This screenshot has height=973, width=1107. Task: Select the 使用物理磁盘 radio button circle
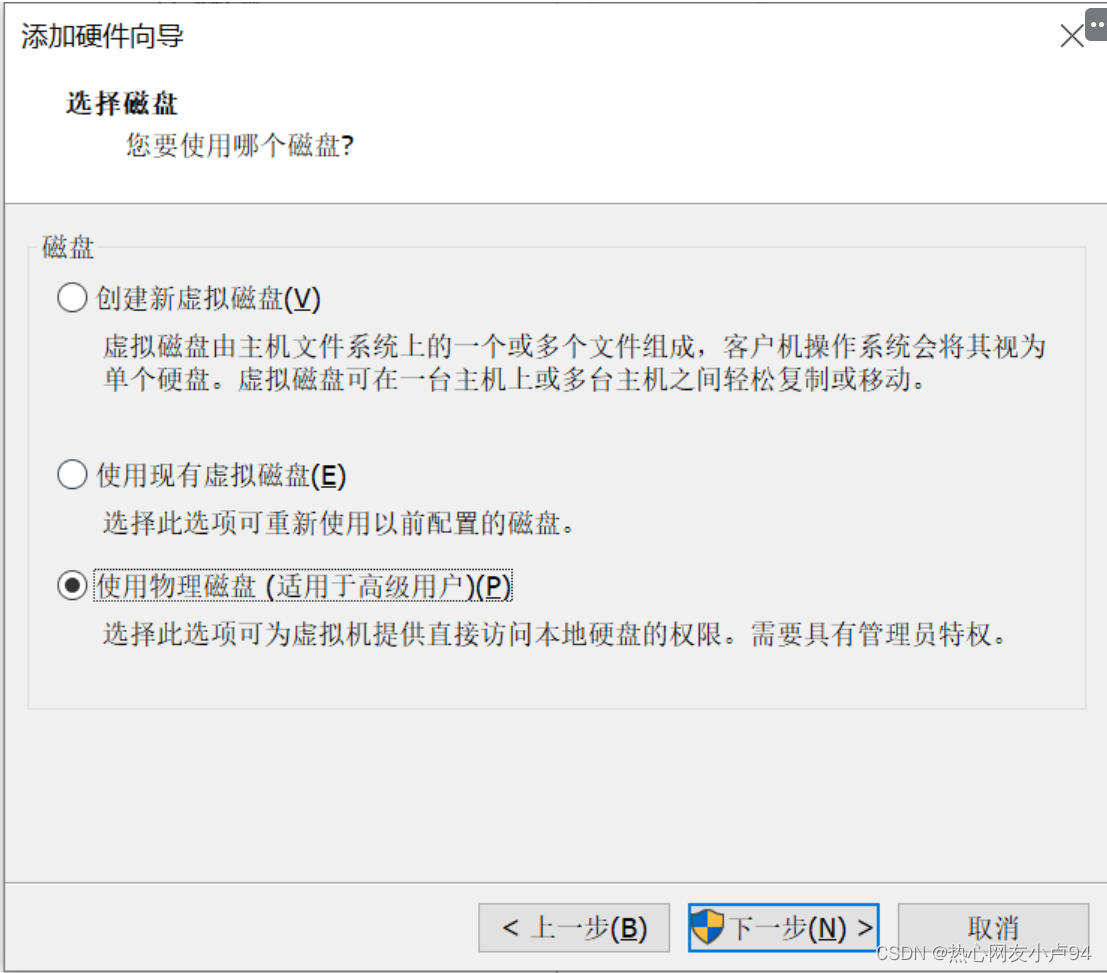[x=72, y=585]
